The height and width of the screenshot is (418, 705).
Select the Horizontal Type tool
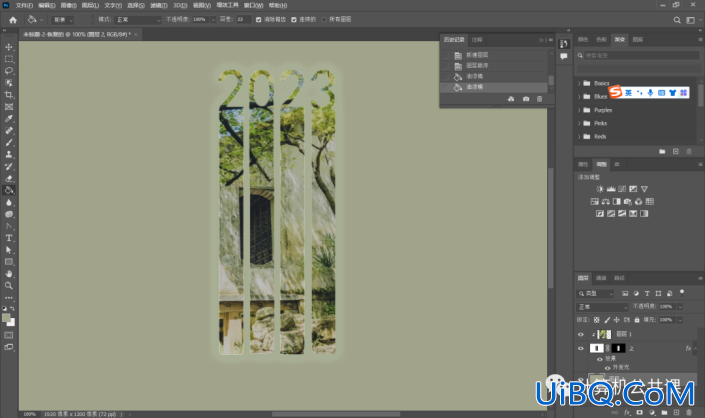tap(9, 238)
